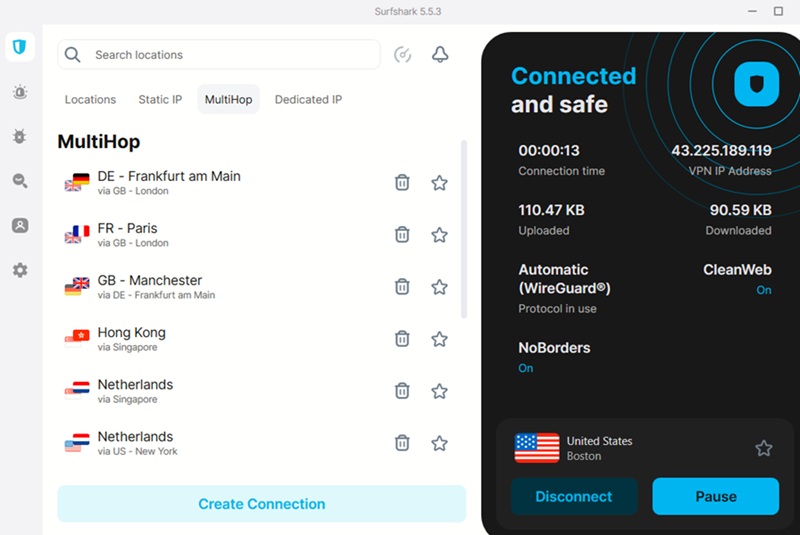Click the speed test gauge icon
The width and height of the screenshot is (800, 535).
(x=403, y=55)
